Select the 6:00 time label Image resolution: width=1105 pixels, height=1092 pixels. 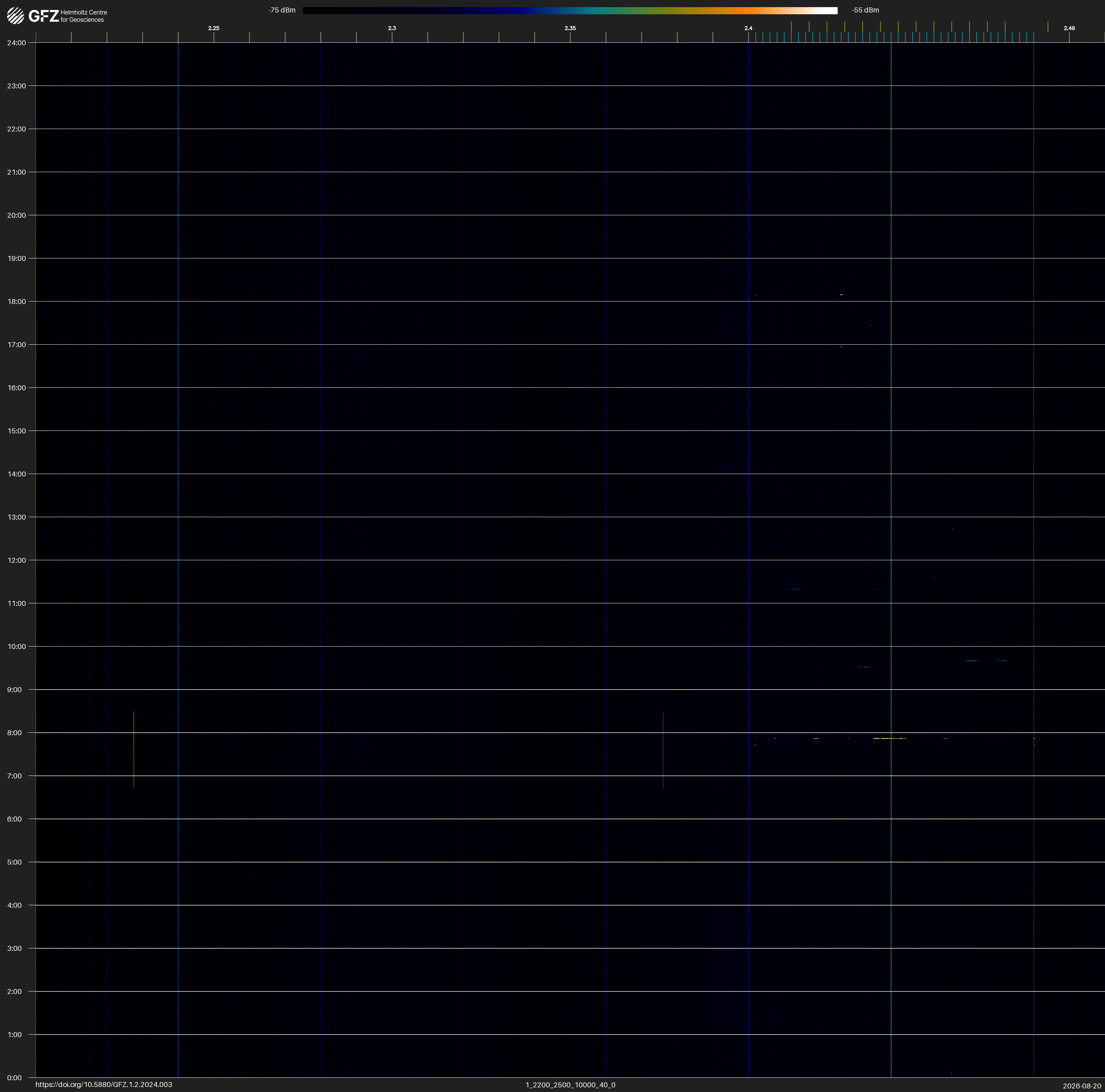14,819
